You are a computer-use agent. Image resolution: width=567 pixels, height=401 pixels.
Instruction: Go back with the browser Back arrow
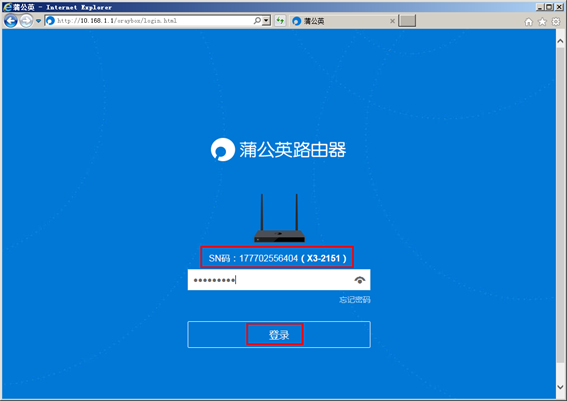pos(10,21)
